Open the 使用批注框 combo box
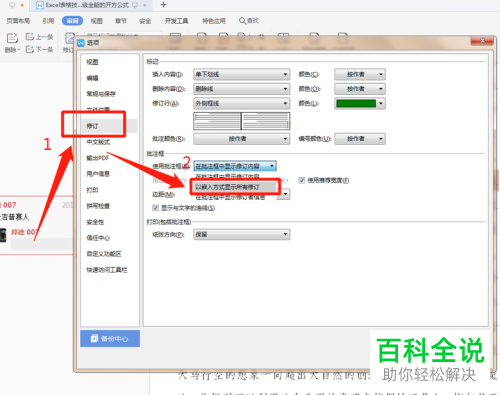The width and height of the screenshot is (500, 395). pyautogui.click(x=235, y=166)
